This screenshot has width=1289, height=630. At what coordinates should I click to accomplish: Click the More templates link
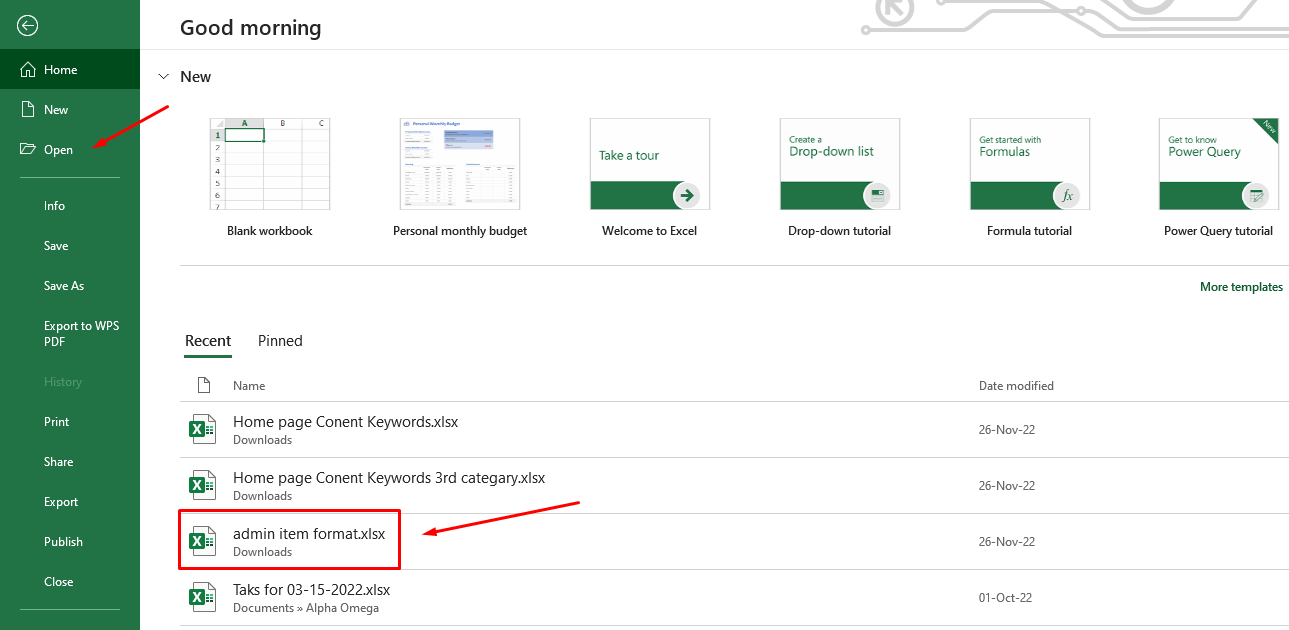(x=1241, y=287)
